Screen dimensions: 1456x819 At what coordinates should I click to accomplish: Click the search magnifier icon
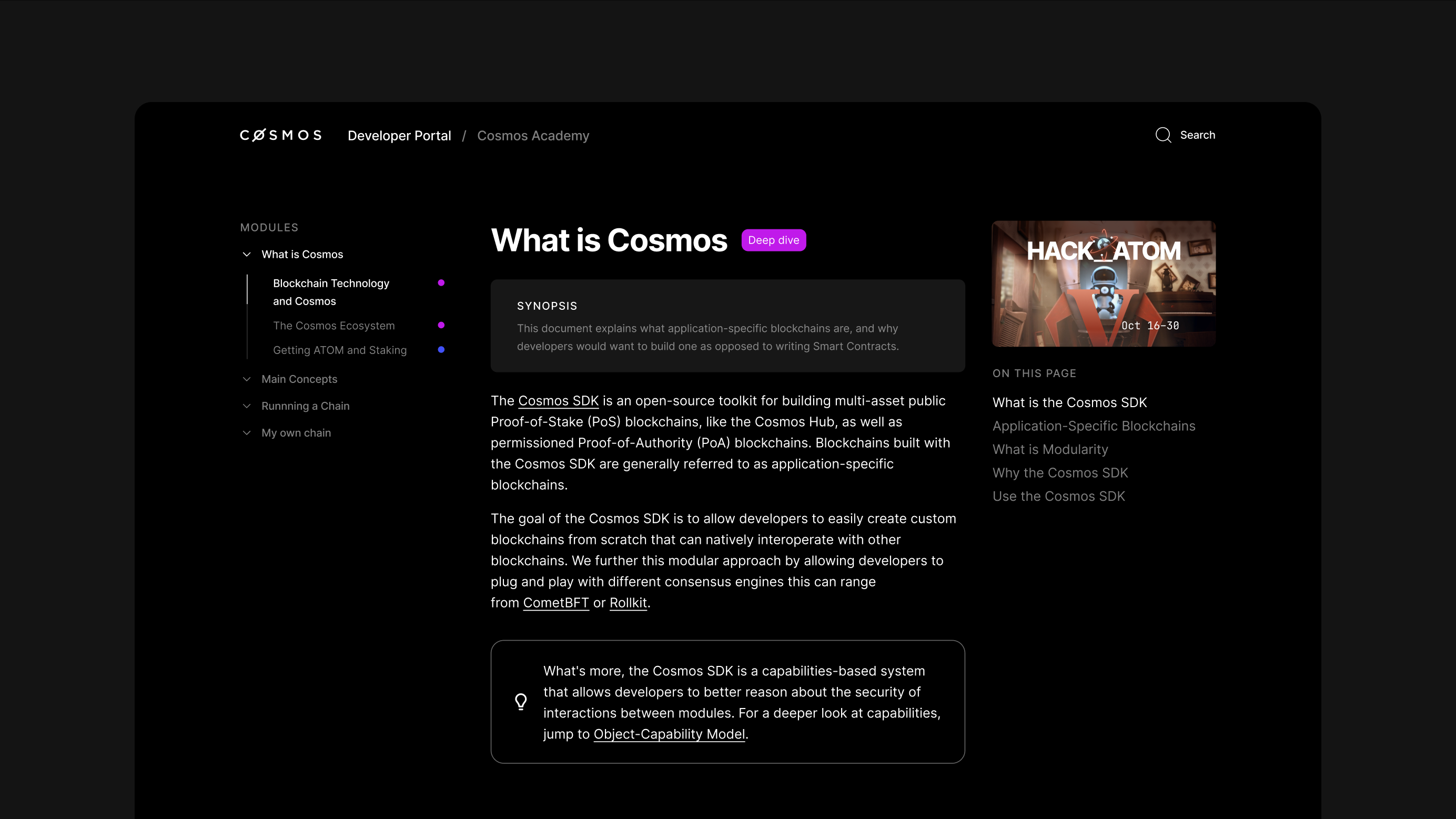(1162, 135)
